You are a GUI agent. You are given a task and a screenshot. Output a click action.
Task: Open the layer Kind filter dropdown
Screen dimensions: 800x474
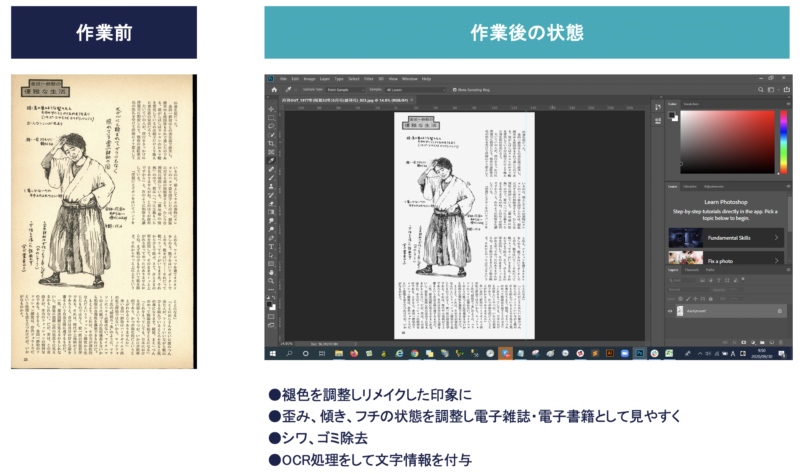[x=682, y=280]
